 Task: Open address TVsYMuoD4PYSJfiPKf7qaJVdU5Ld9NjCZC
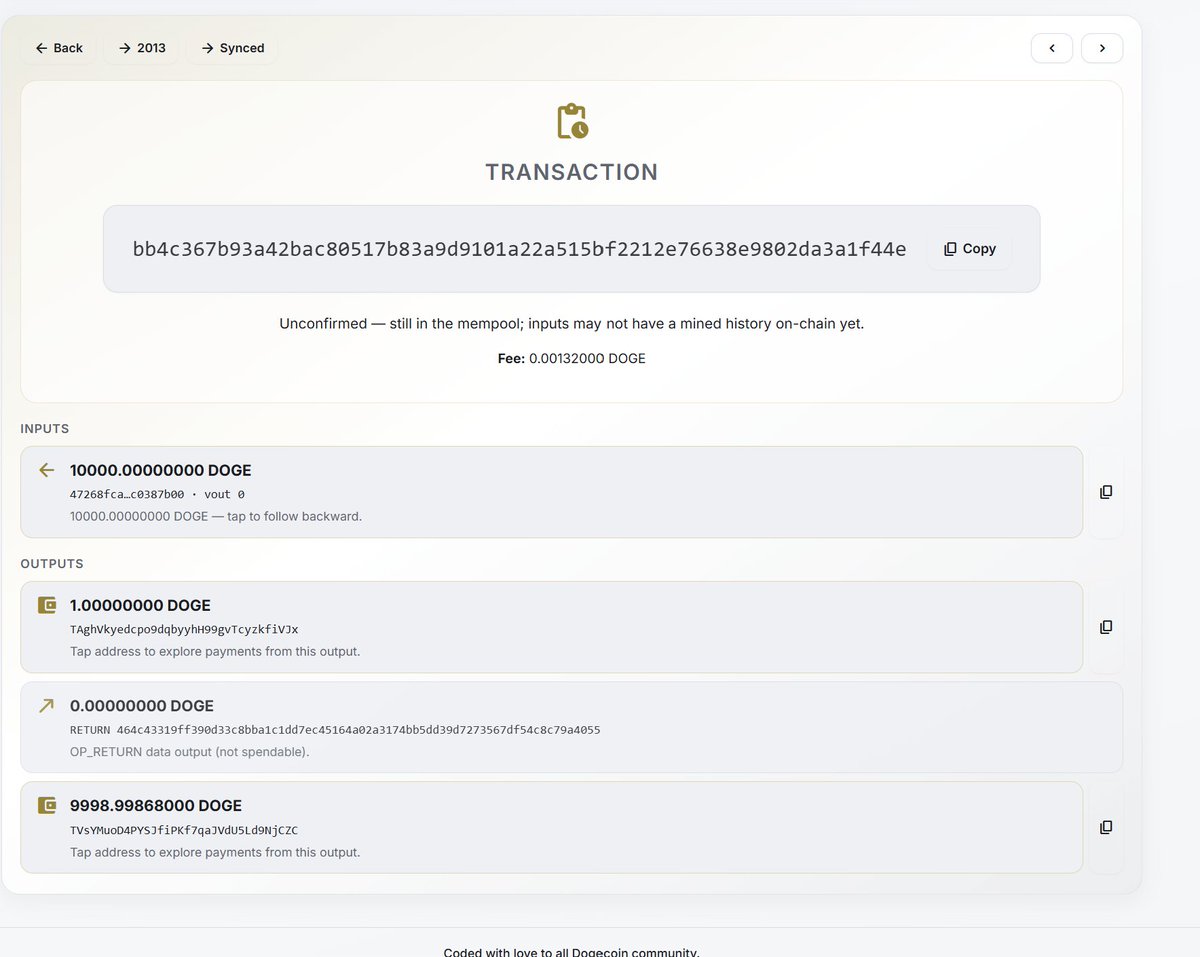coord(184,830)
